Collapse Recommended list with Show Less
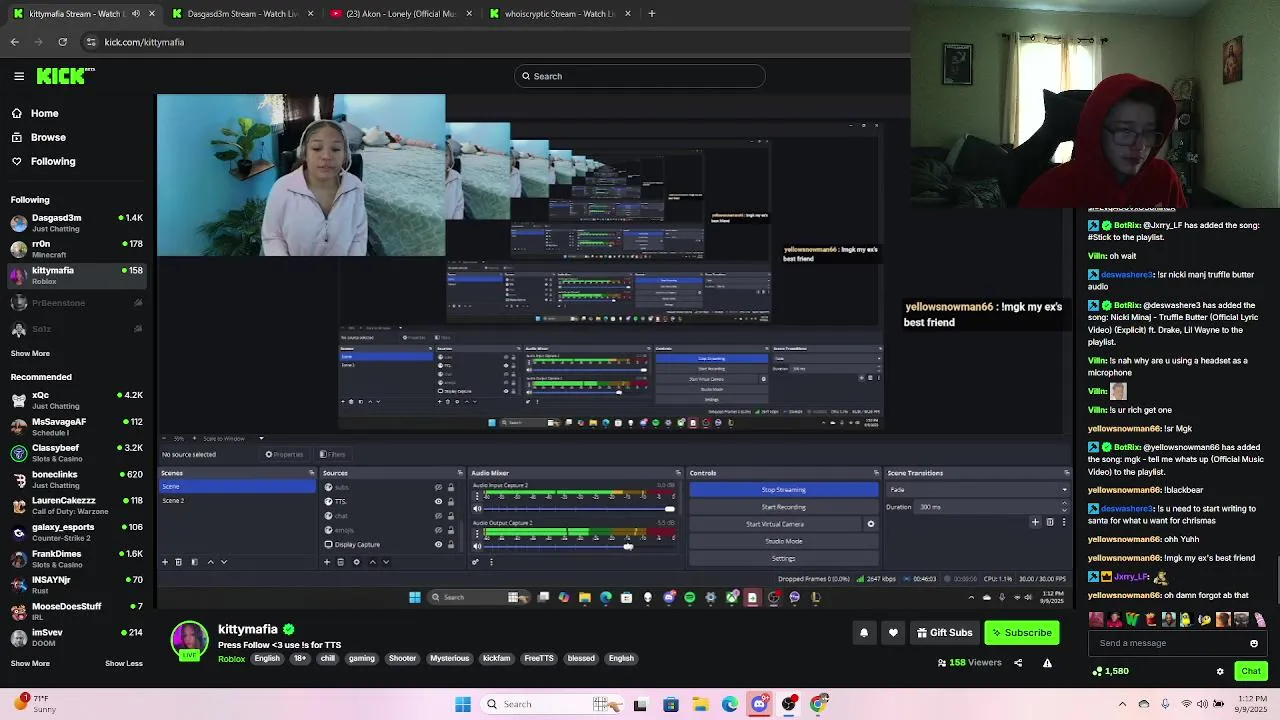Screen dimensions: 1280x720 point(124,663)
